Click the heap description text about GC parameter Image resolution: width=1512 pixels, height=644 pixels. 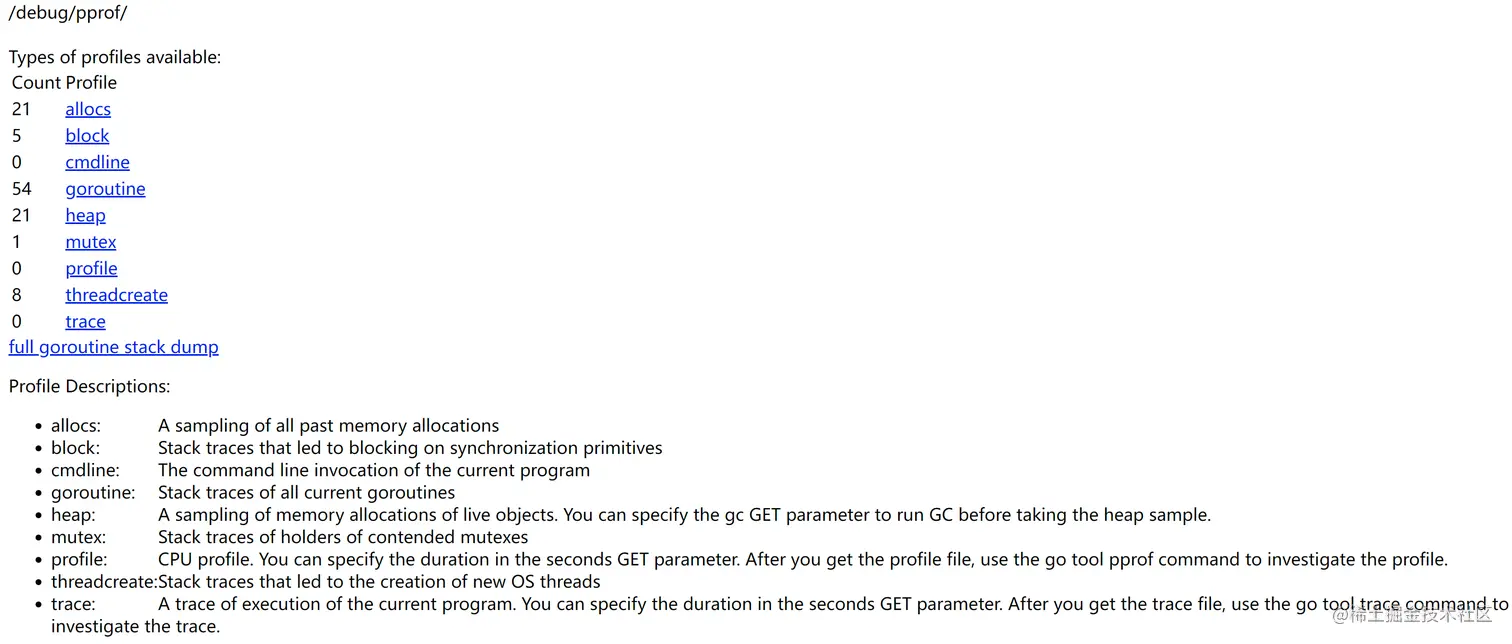point(684,515)
